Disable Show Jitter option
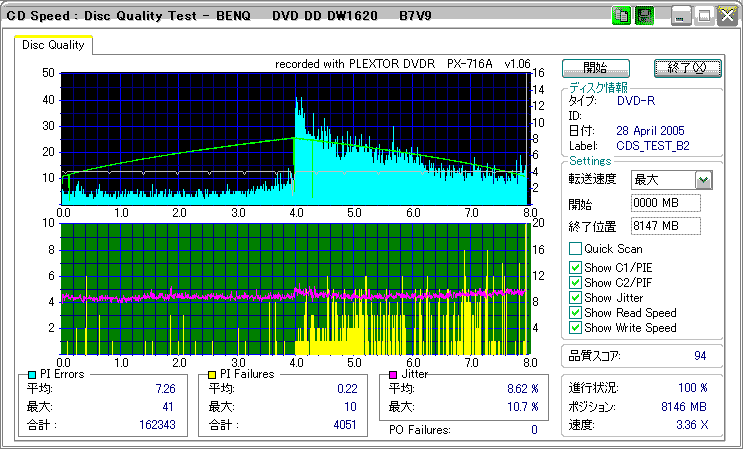 point(574,297)
